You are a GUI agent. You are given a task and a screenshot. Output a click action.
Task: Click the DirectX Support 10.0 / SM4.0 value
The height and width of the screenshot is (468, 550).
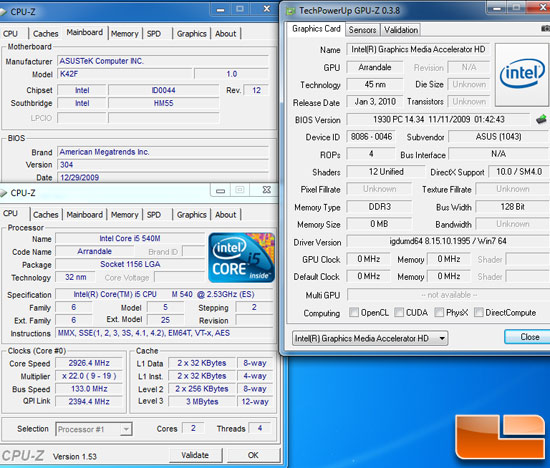click(519, 172)
